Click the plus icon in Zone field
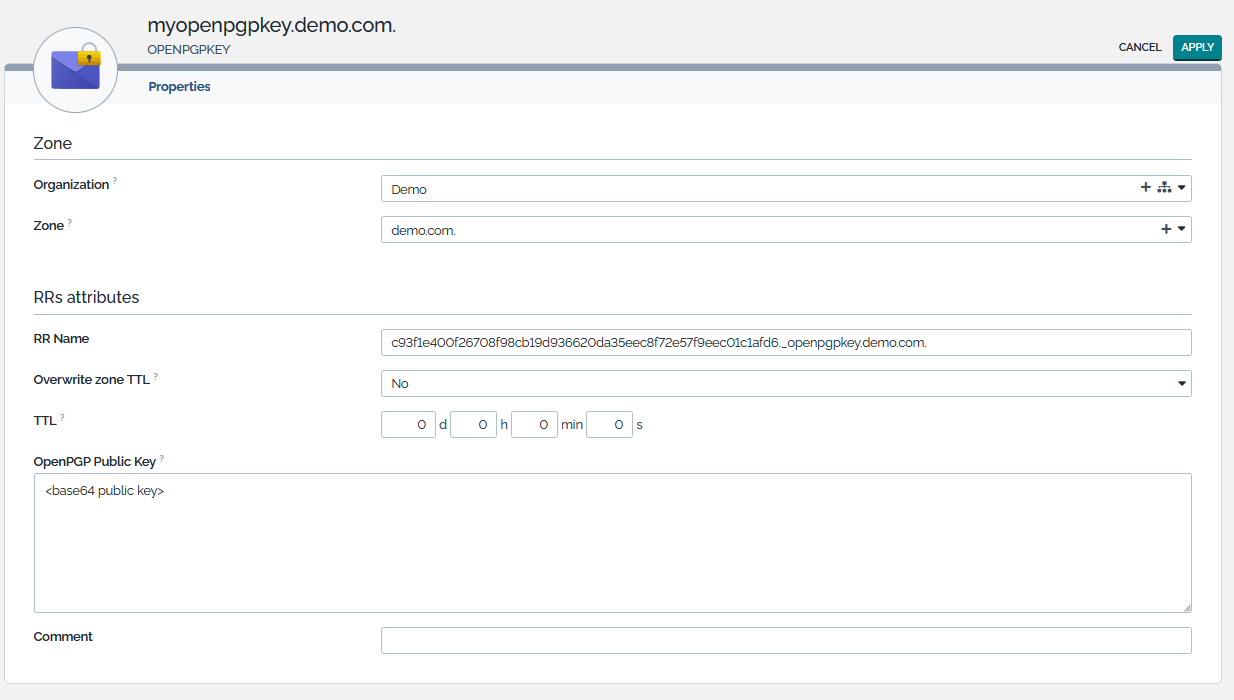The image size is (1234, 700). 1166,229
